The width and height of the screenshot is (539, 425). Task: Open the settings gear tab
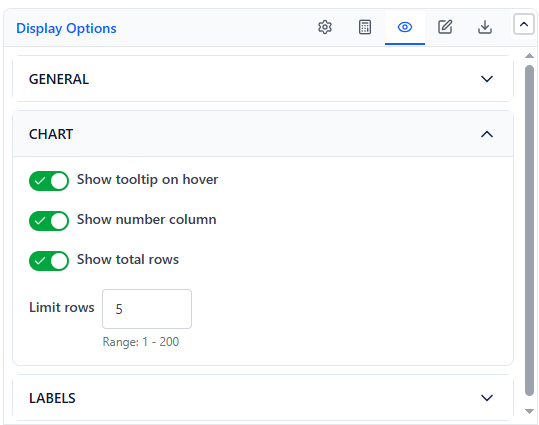tap(325, 27)
